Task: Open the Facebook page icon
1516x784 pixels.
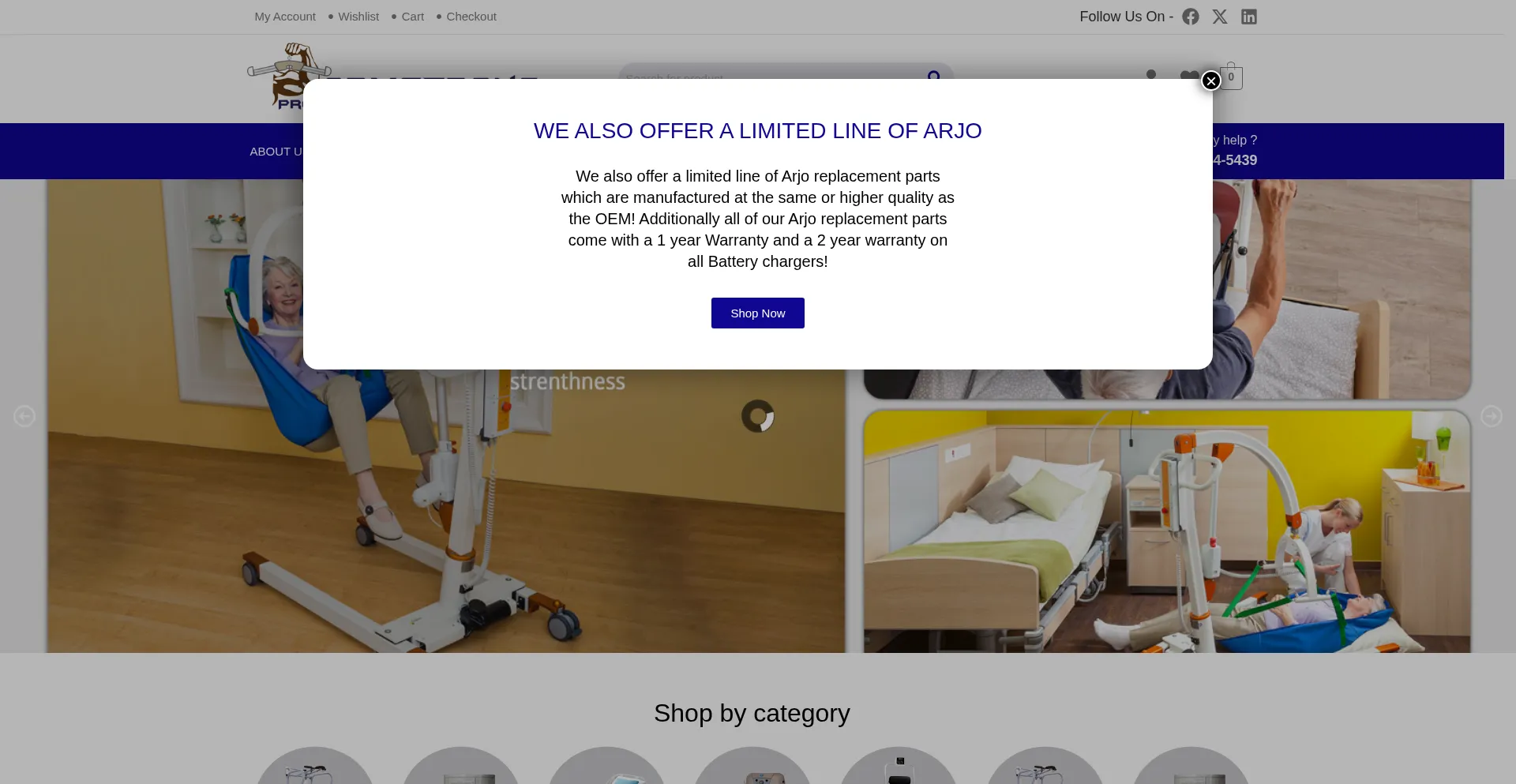Action: [x=1190, y=17]
